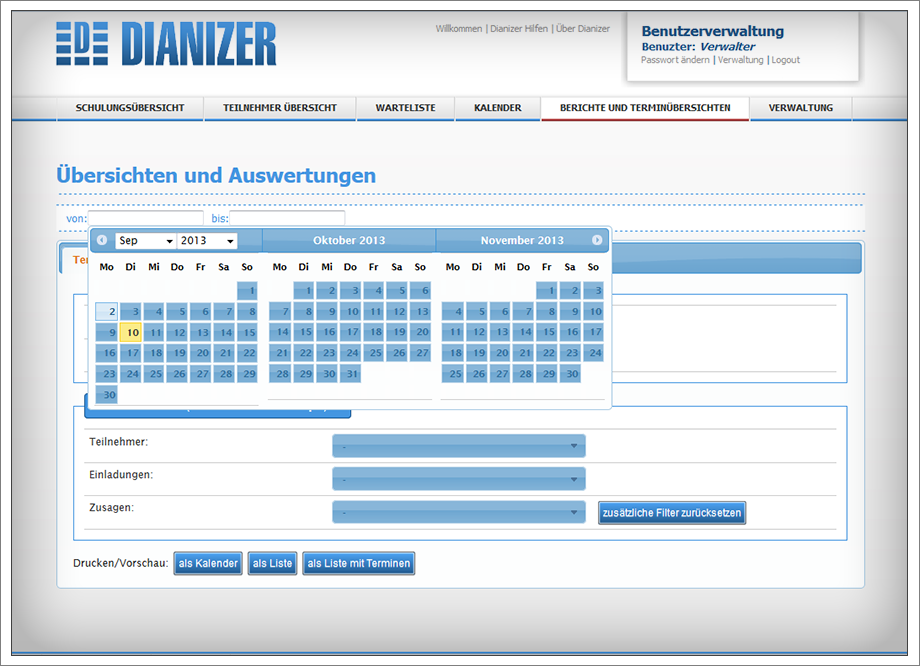This screenshot has width=920, height=666.
Task: Click the Zusagen: label
Action: tap(111, 508)
